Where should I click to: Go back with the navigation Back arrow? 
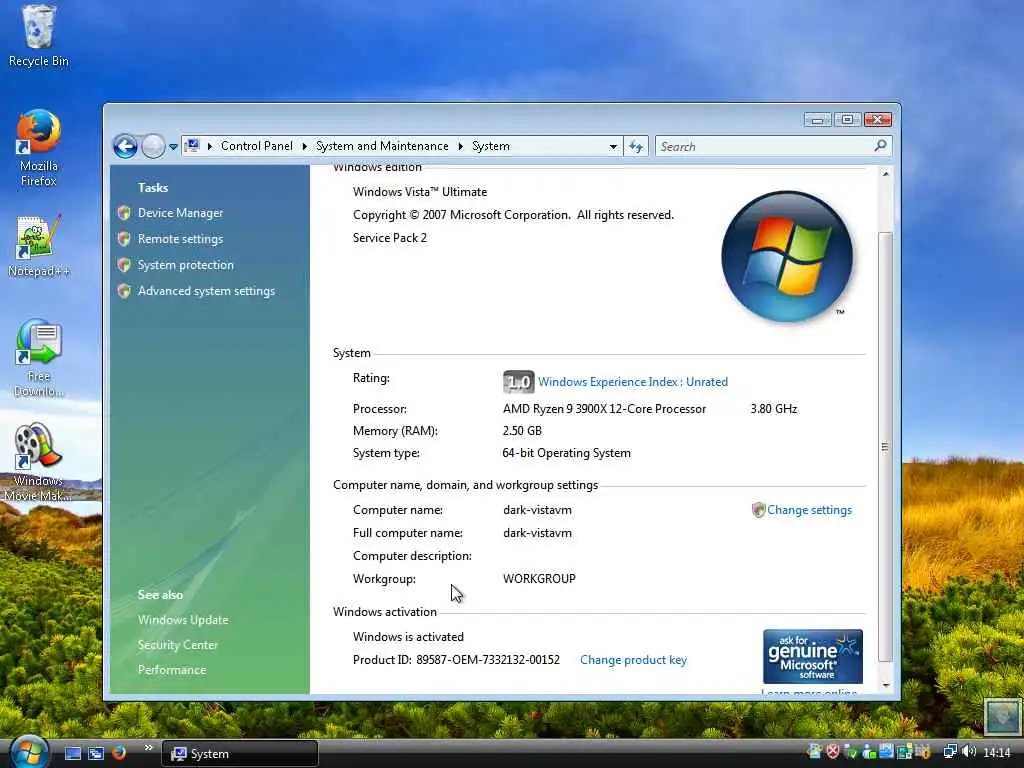pos(125,146)
